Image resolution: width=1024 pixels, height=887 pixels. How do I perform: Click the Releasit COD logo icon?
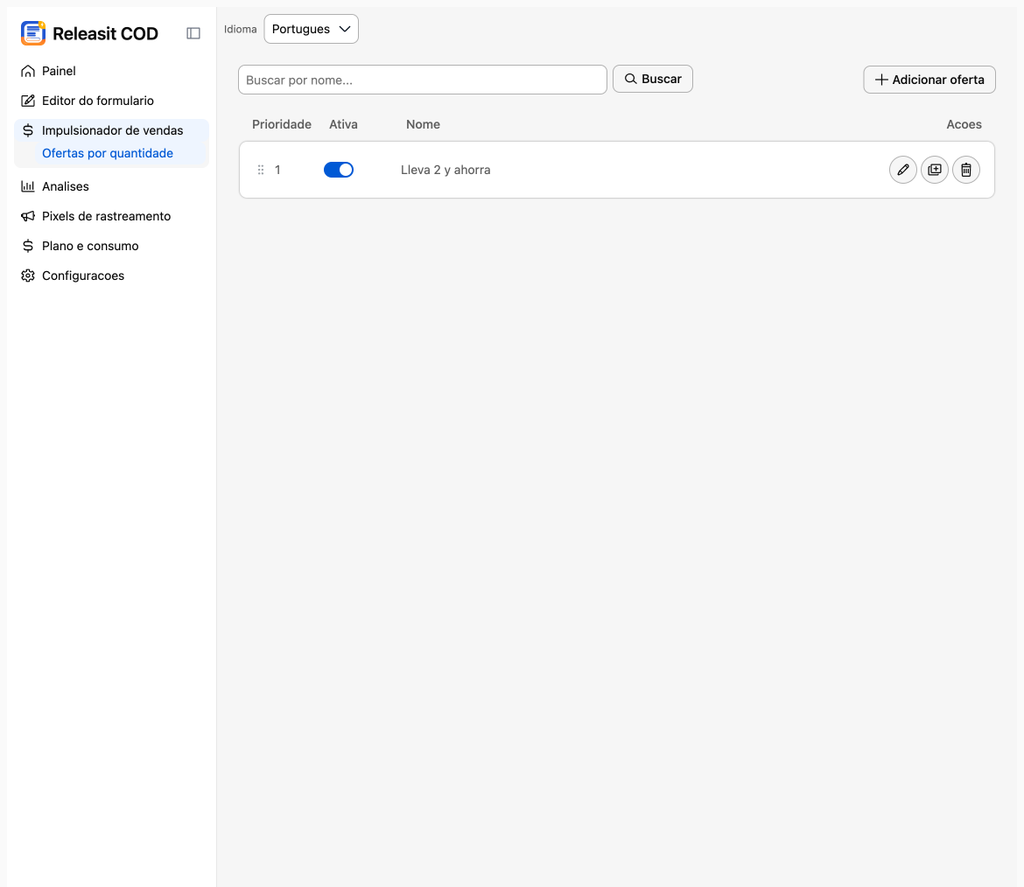pos(33,33)
